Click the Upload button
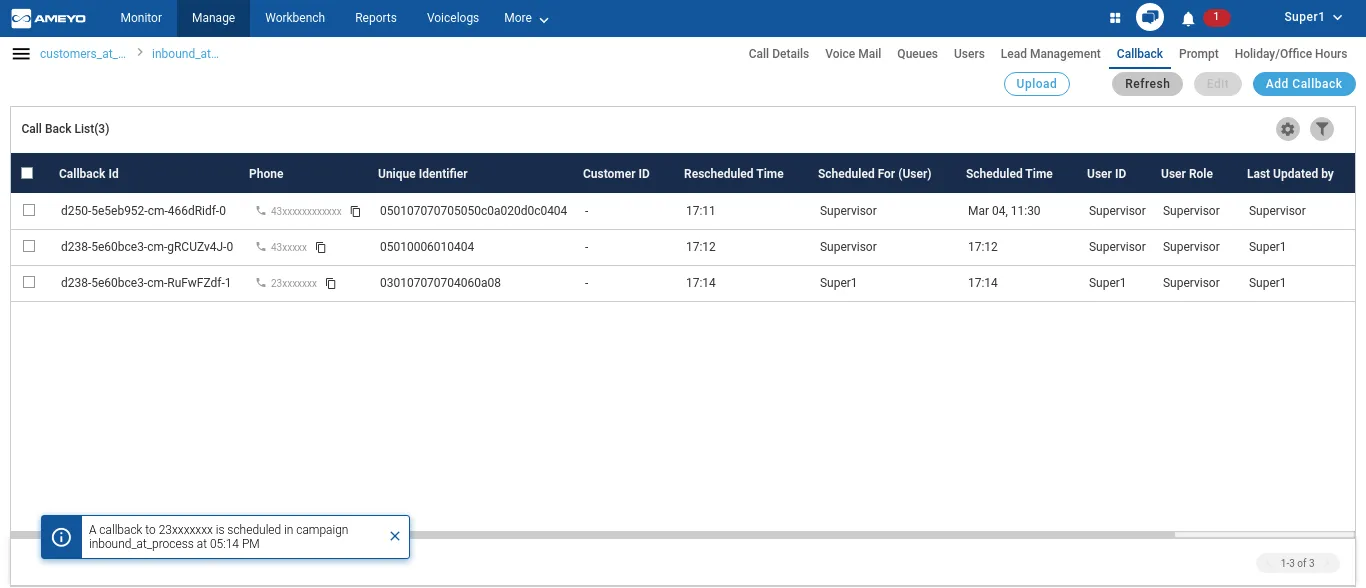1366x588 pixels. [1037, 84]
